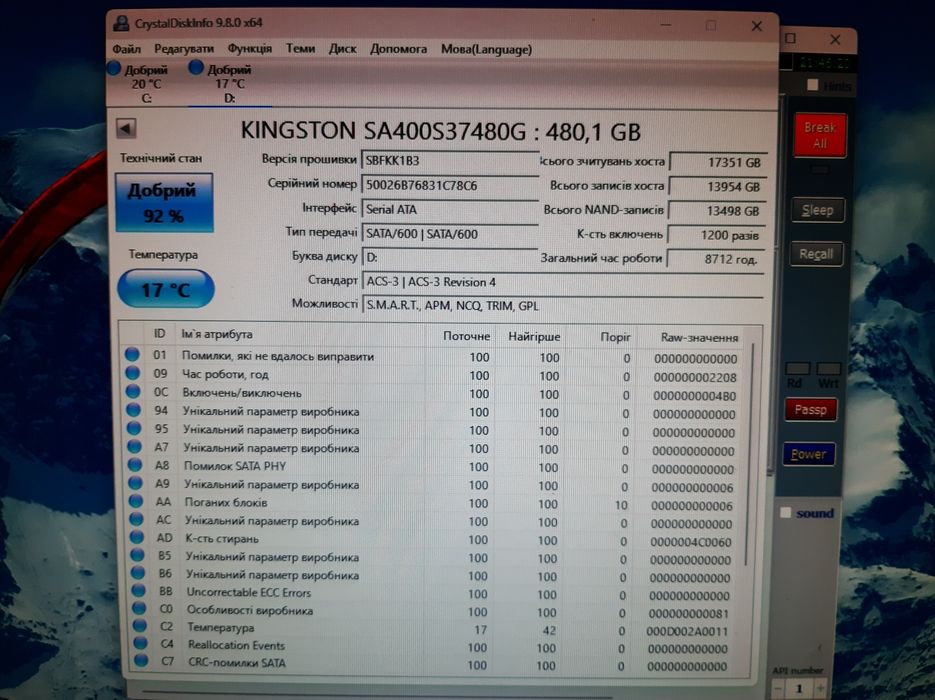The width and height of the screenshot is (935, 700).
Task: Click status circle for attribute C2
Action: [x=140, y=625]
